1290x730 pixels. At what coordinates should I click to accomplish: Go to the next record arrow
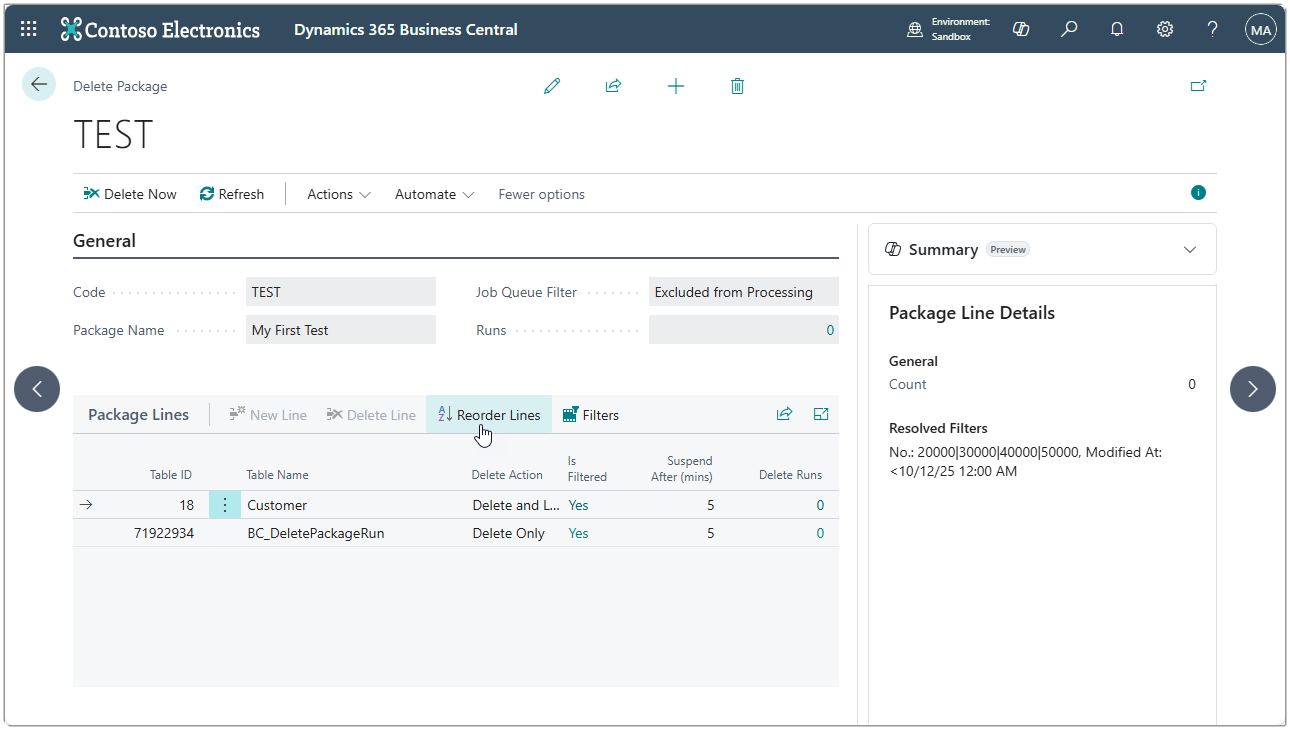(1252, 389)
